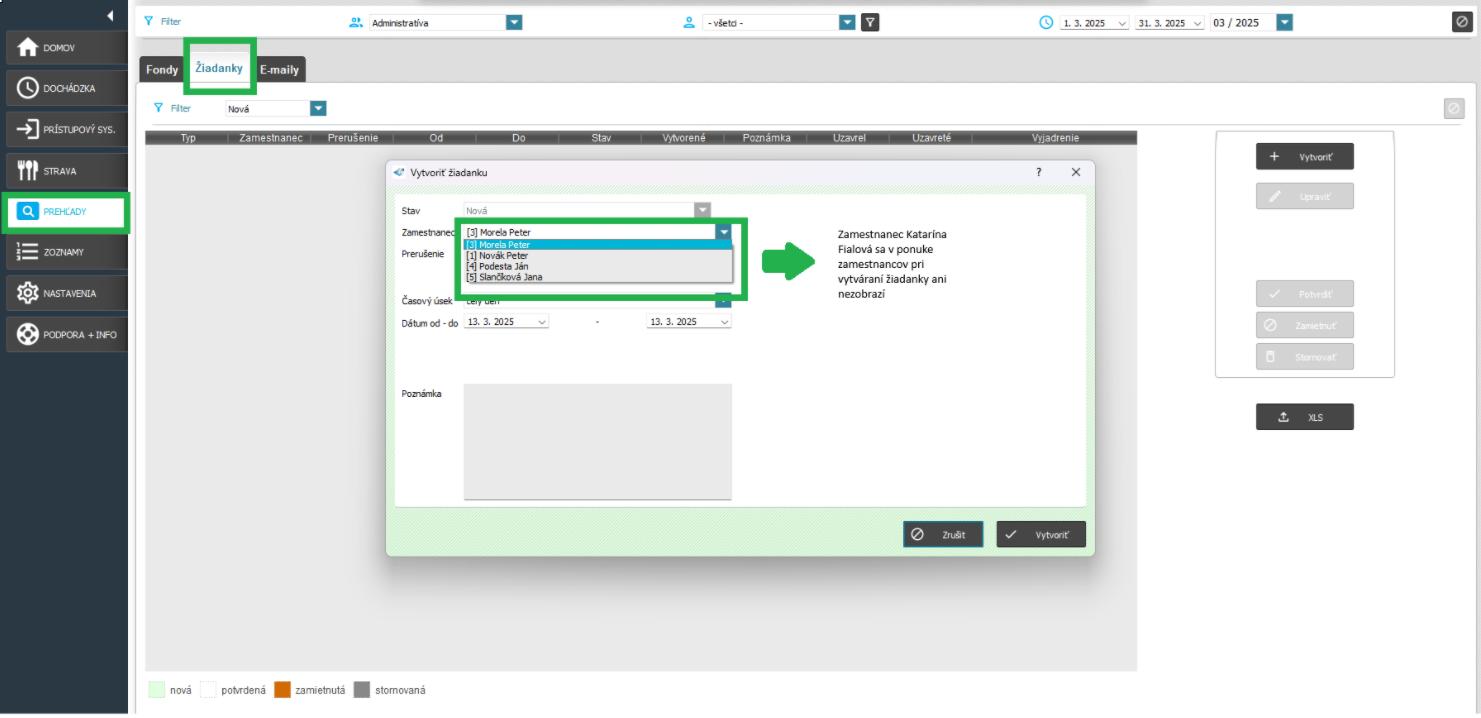Open Podpora + Info sidebar section
The image size is (1481, 718).
[x=66, y=335]
